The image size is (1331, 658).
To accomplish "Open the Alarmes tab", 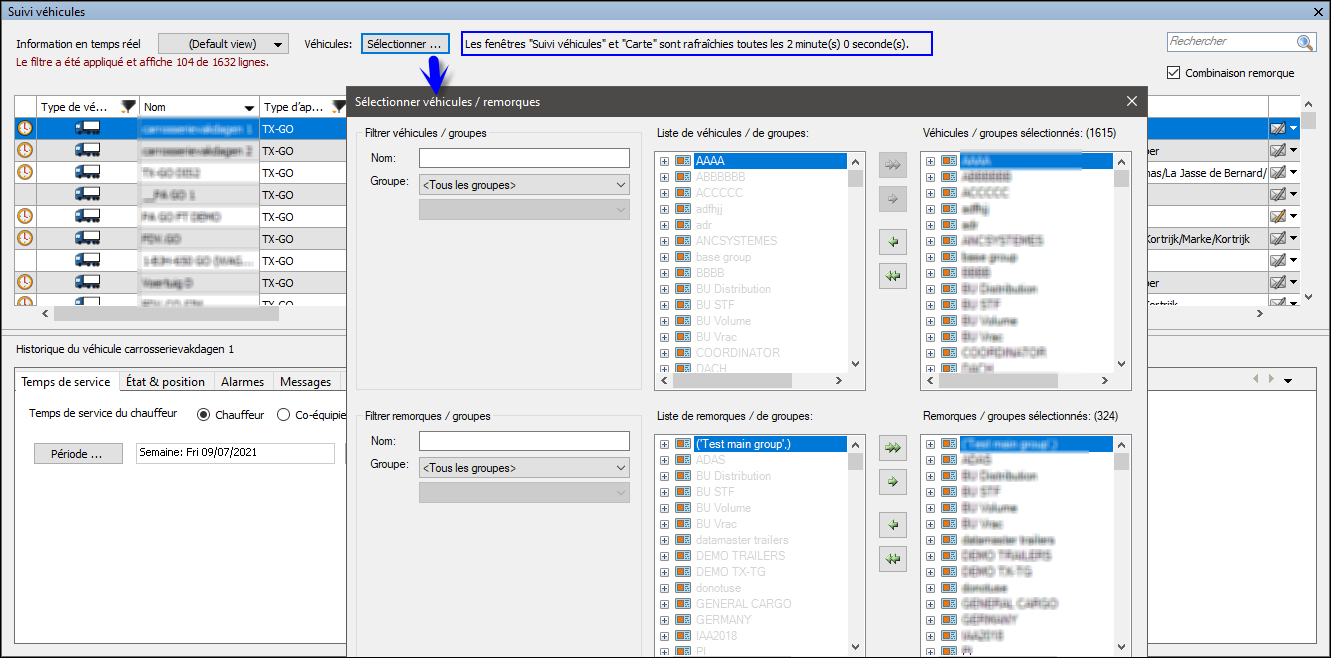I will [242, 382].
